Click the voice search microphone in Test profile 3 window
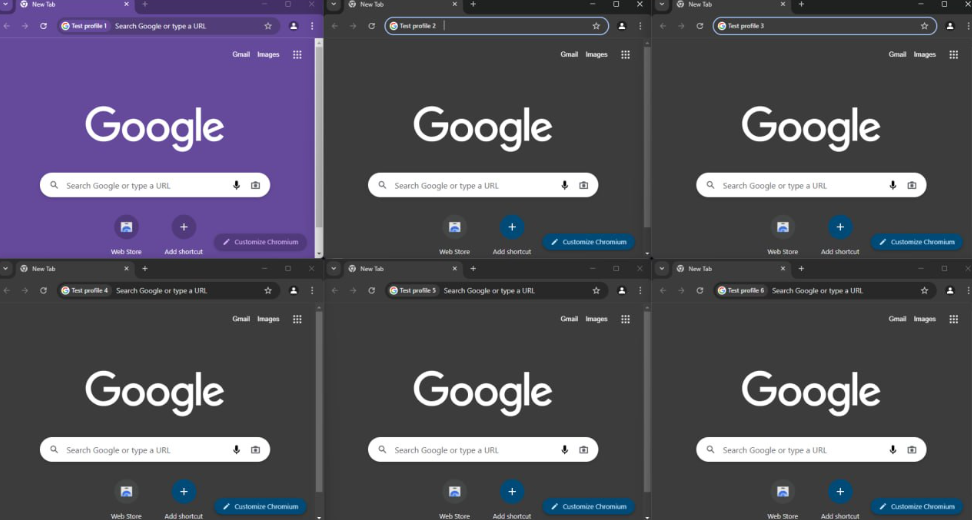 click(893, 185)
